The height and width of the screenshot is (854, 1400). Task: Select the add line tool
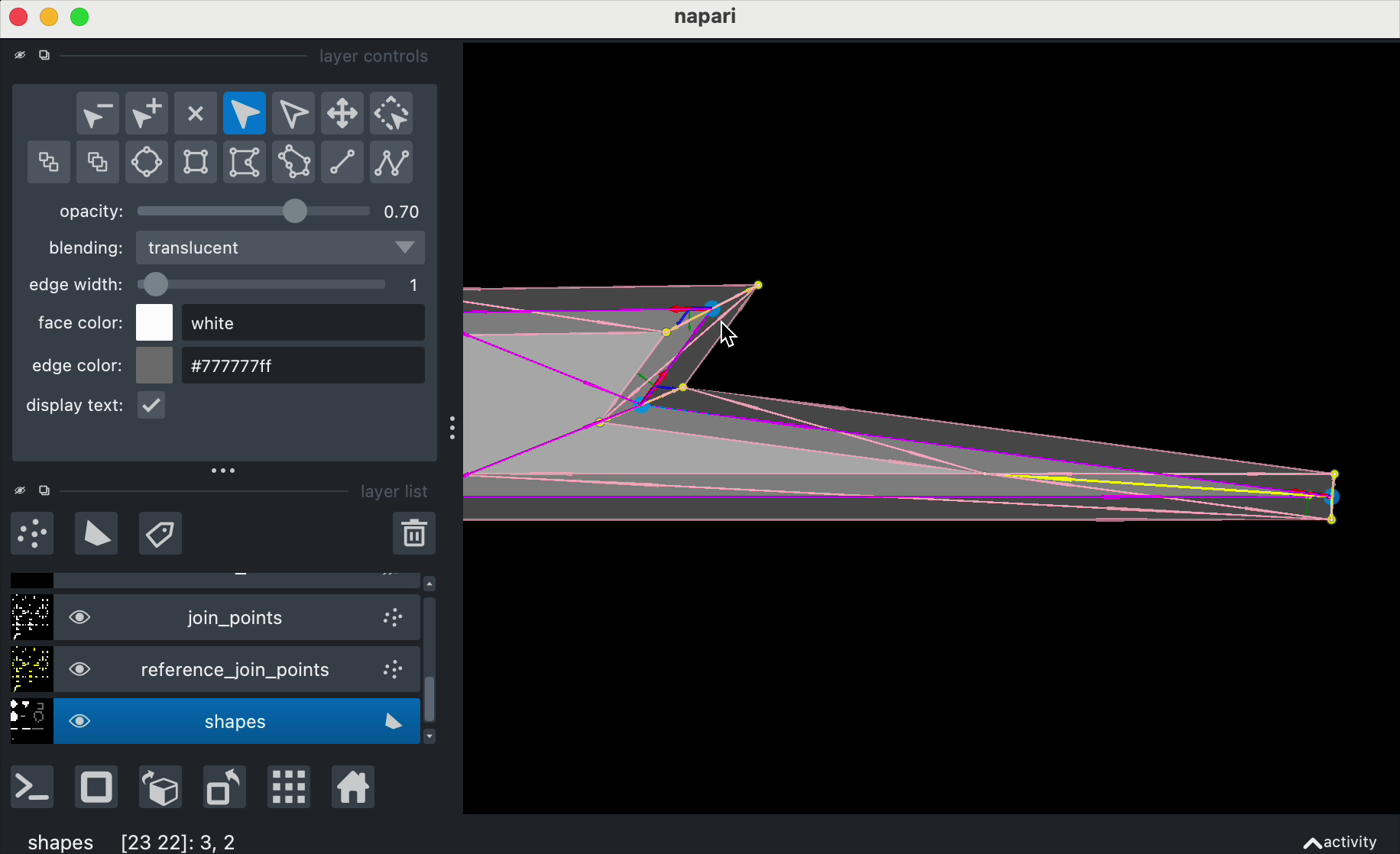click(x=342, y=162)
